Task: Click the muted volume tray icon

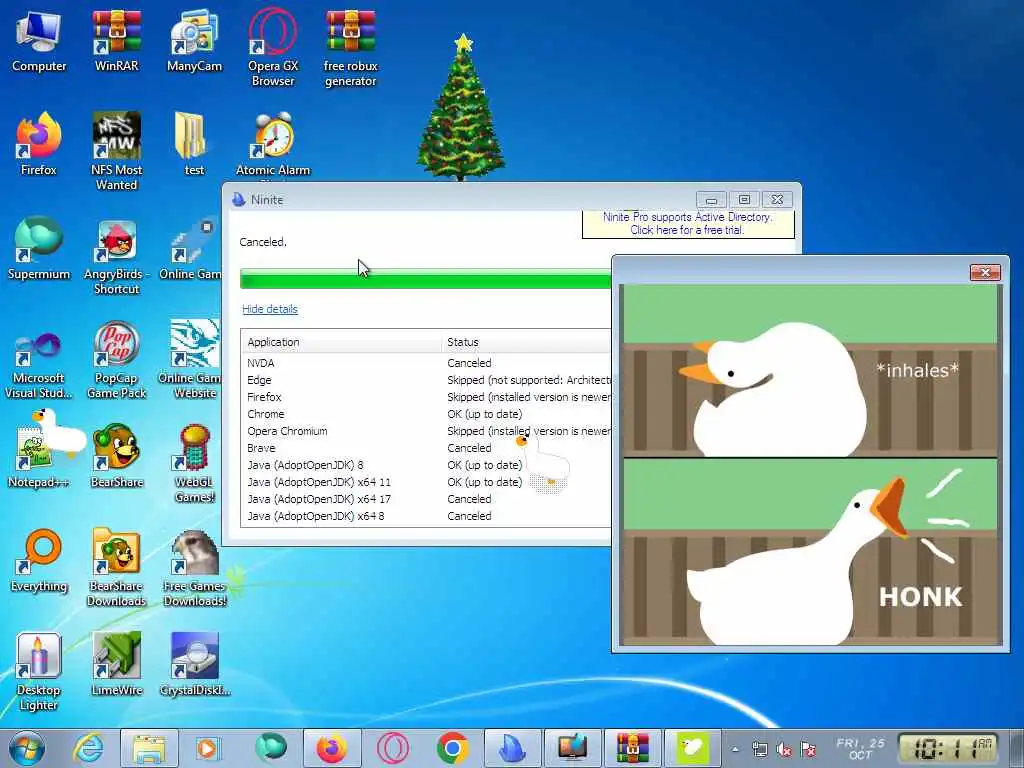Action: point(784,749)
